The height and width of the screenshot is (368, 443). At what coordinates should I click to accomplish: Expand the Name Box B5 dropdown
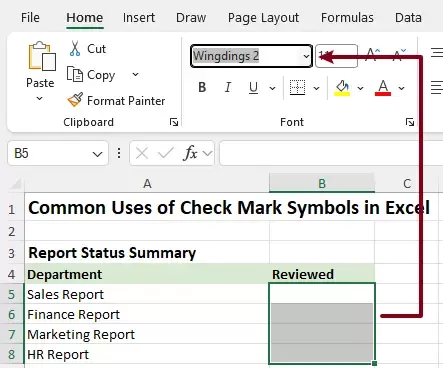pyautogui.click(x=97, y=154)
